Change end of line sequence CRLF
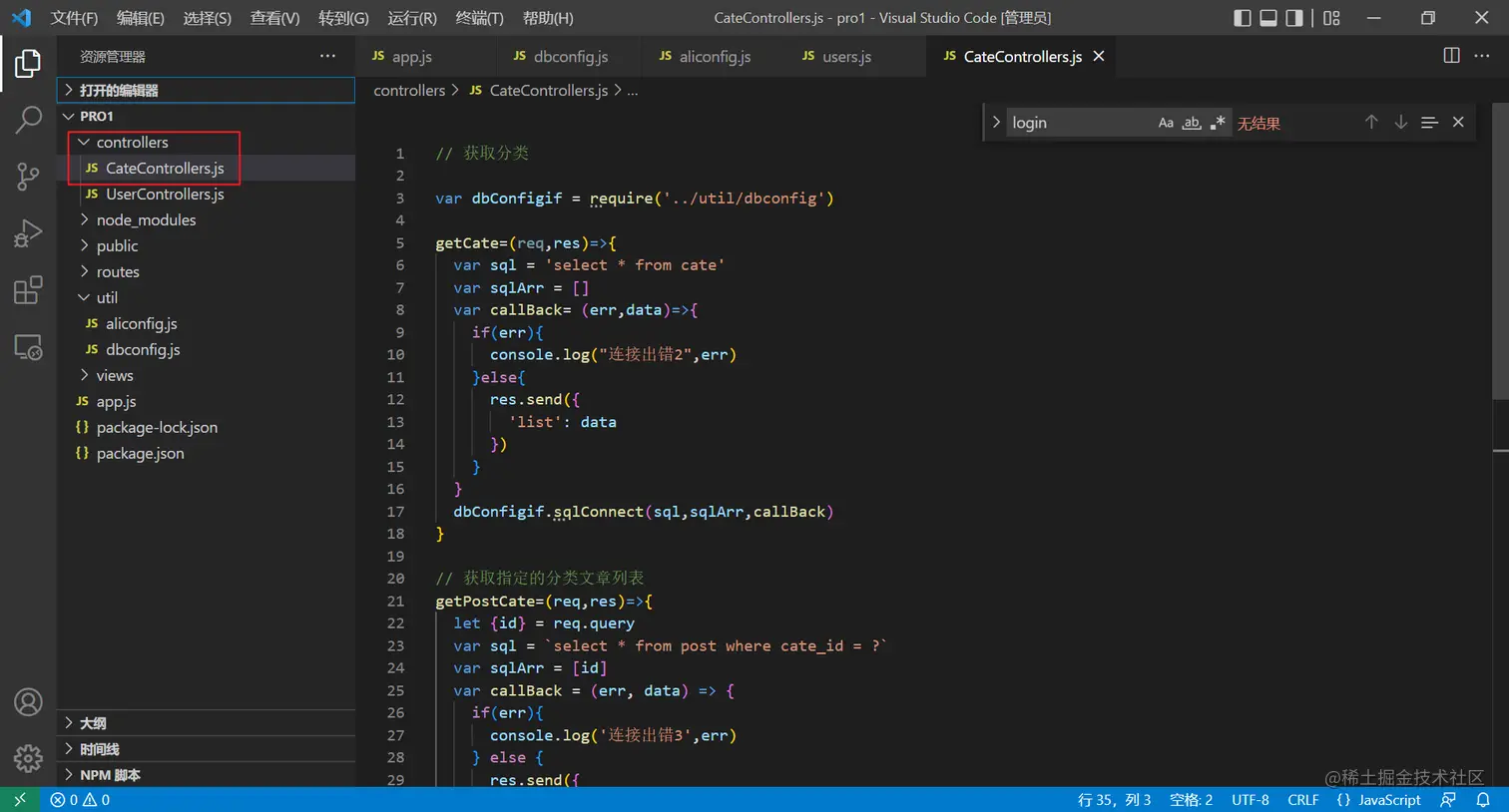Screen dimensions: 1509x812 (1303, 800)
